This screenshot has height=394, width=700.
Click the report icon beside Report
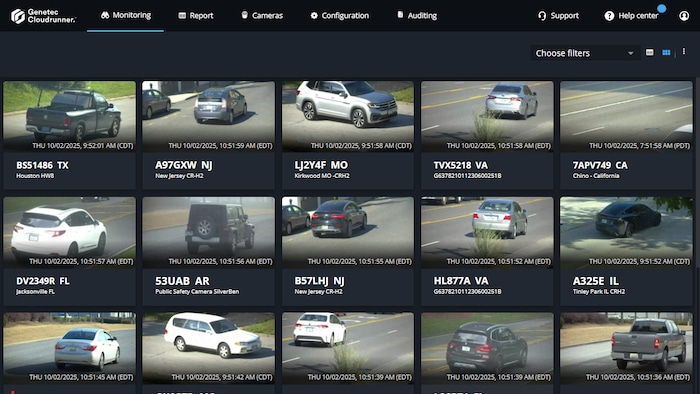pyautogui.click(x=182, y=16)
